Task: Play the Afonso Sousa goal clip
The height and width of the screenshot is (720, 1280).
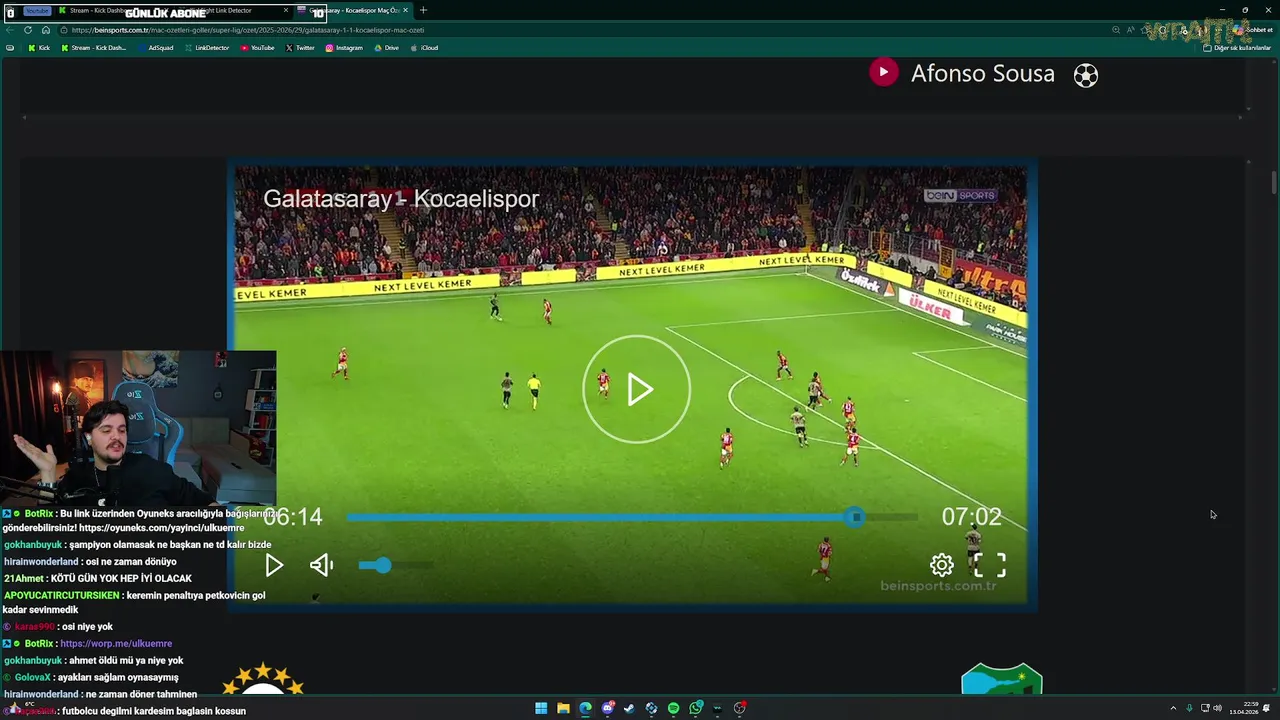Action: [x=883, y=73]
